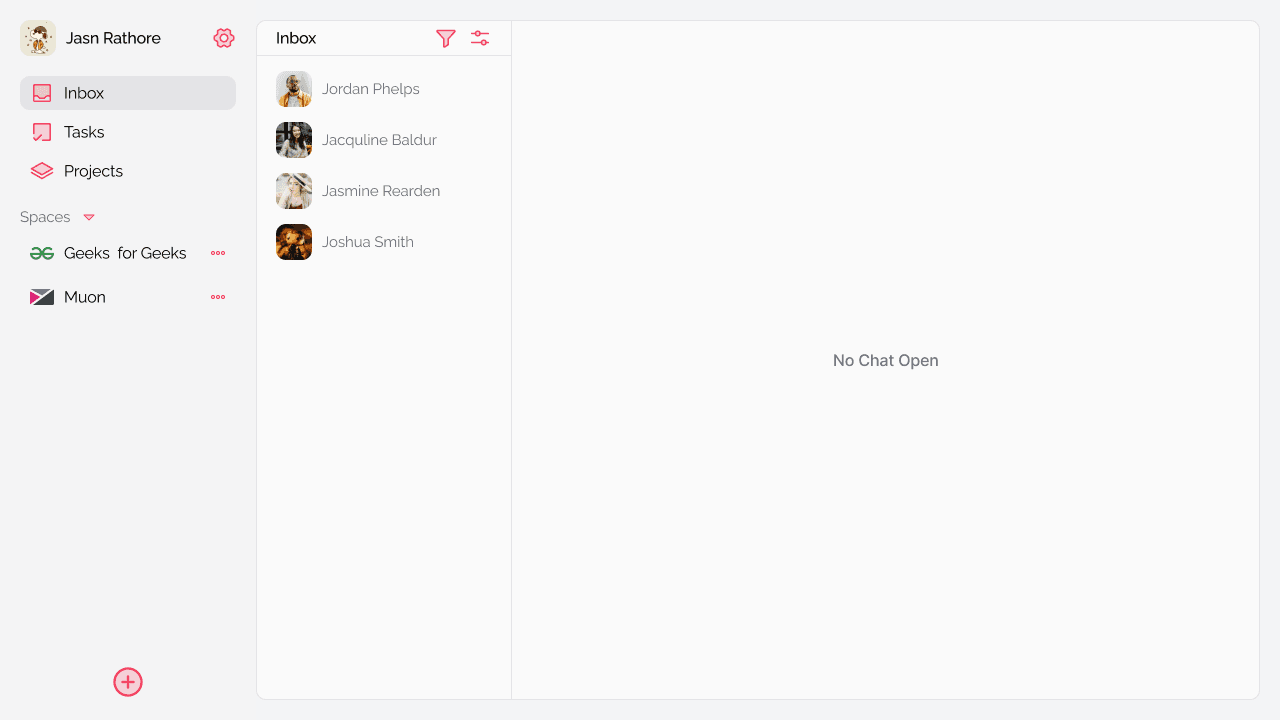Click the funnel filter icon in Inbox
The image size is (1280, 720).
[x=446, y=38]
